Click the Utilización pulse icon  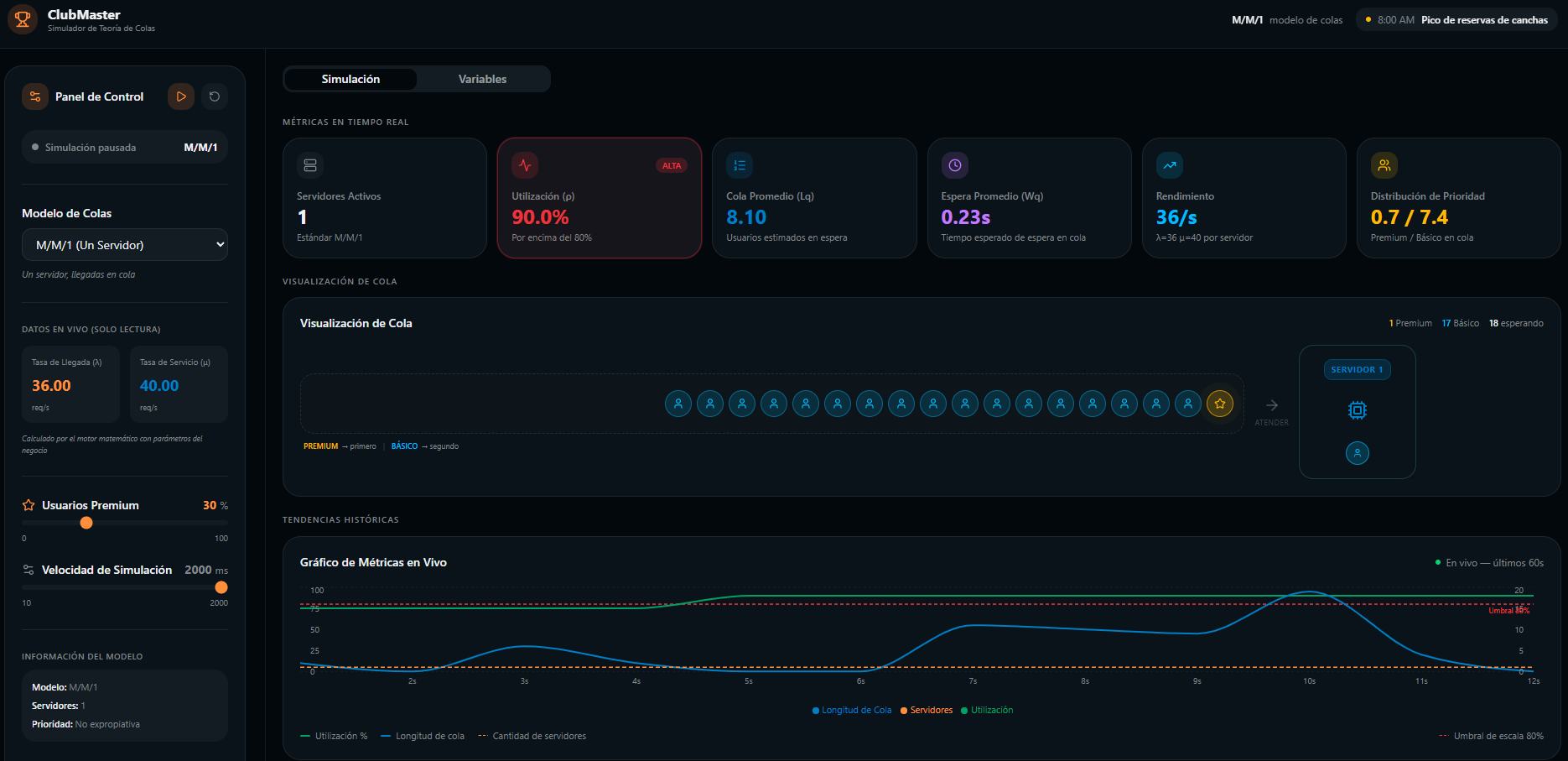pyautogui.click(x=525, y=165)
